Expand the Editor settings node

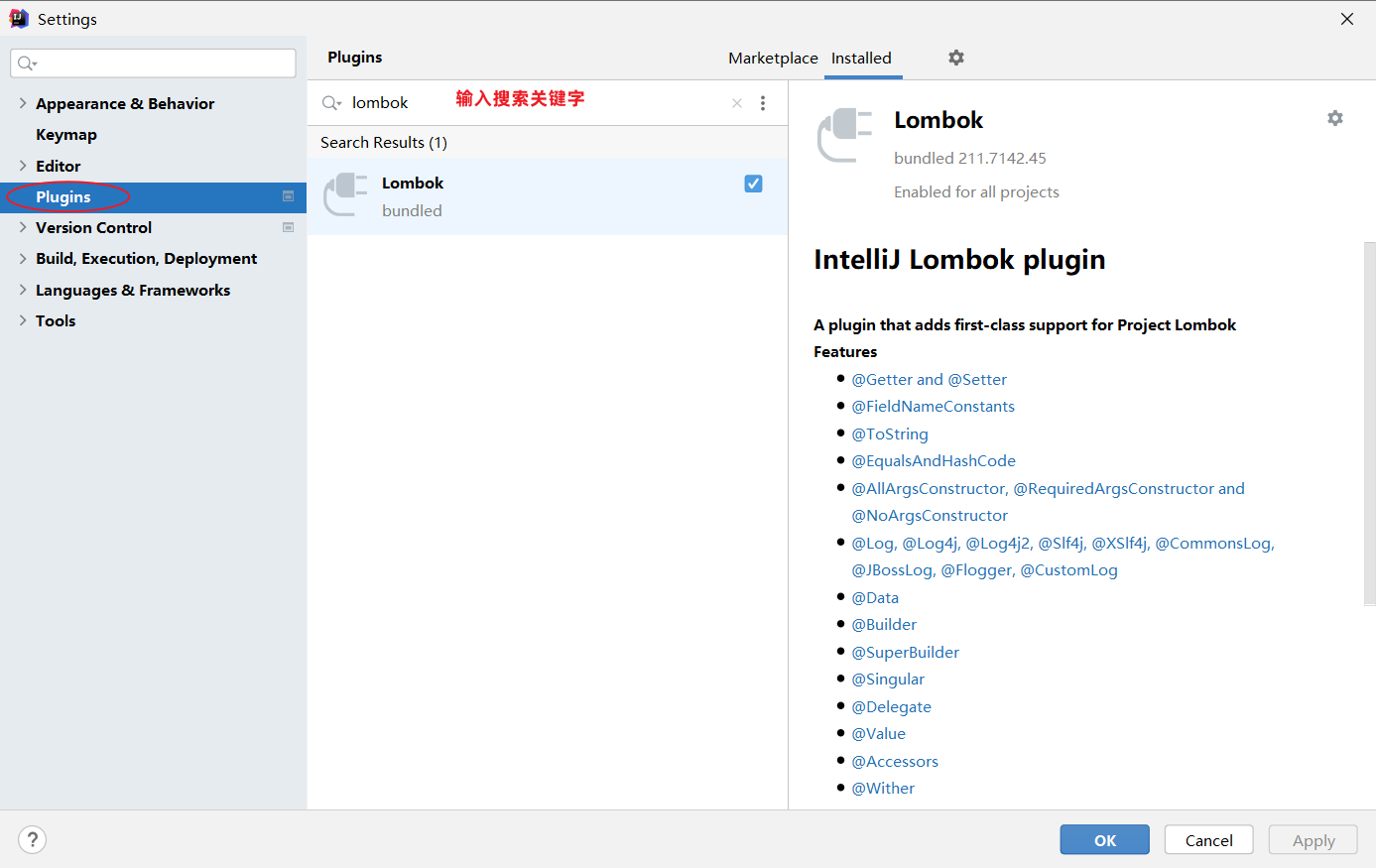[23, 166]
